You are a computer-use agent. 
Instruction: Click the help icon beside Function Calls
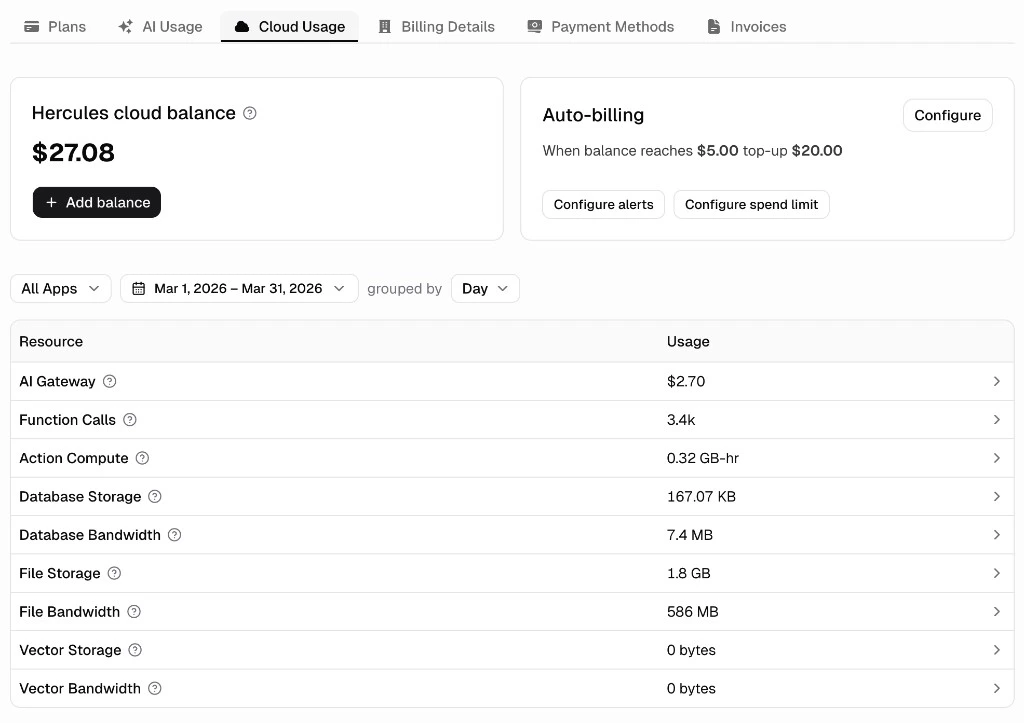(129, 420)
